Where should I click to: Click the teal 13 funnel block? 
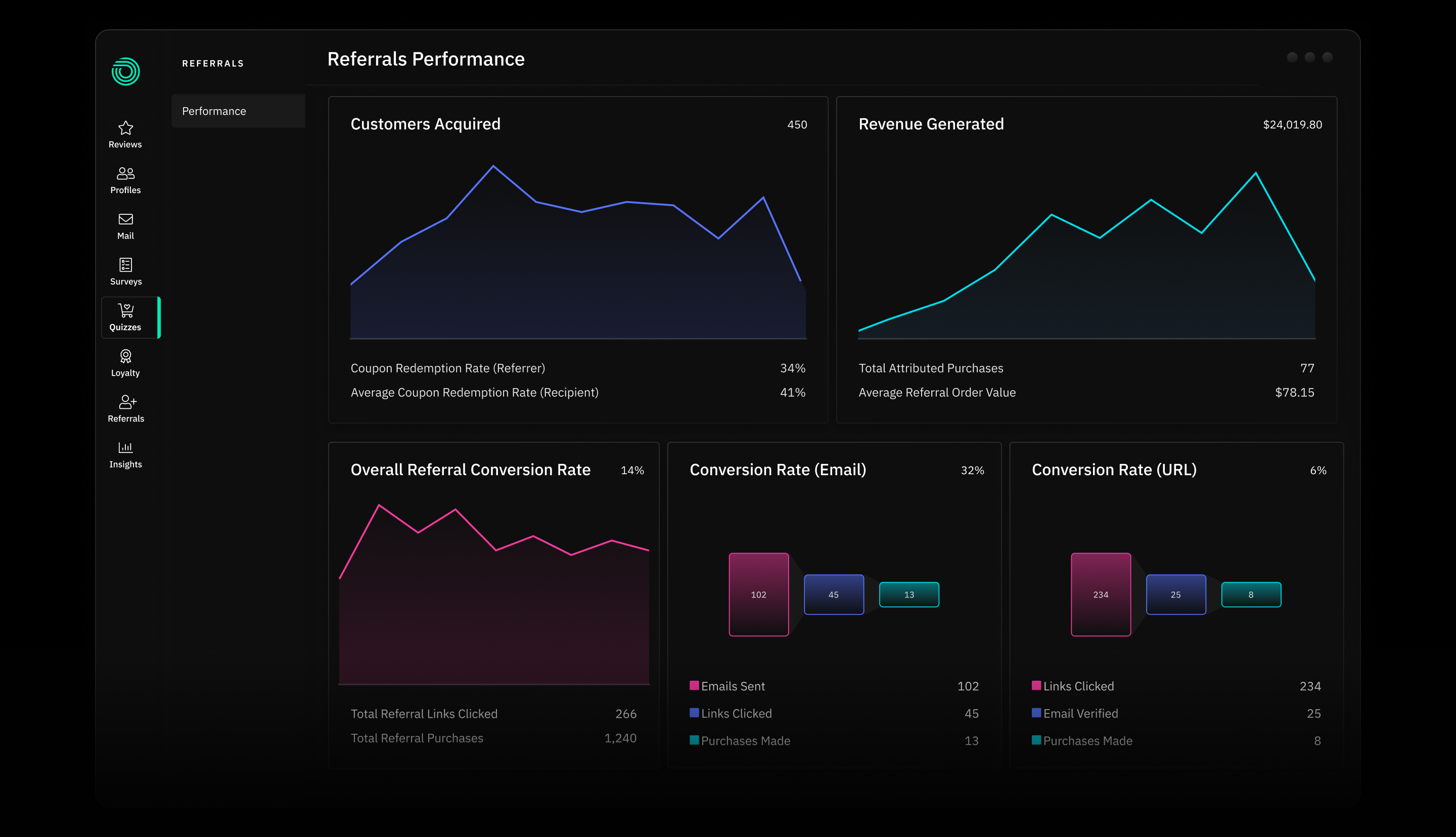909,594
